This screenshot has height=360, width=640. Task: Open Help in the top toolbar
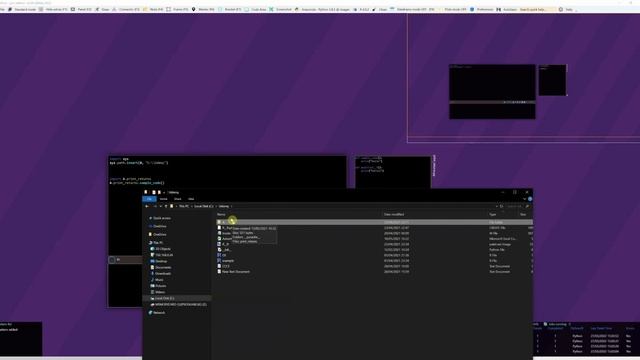pos(566,9)
